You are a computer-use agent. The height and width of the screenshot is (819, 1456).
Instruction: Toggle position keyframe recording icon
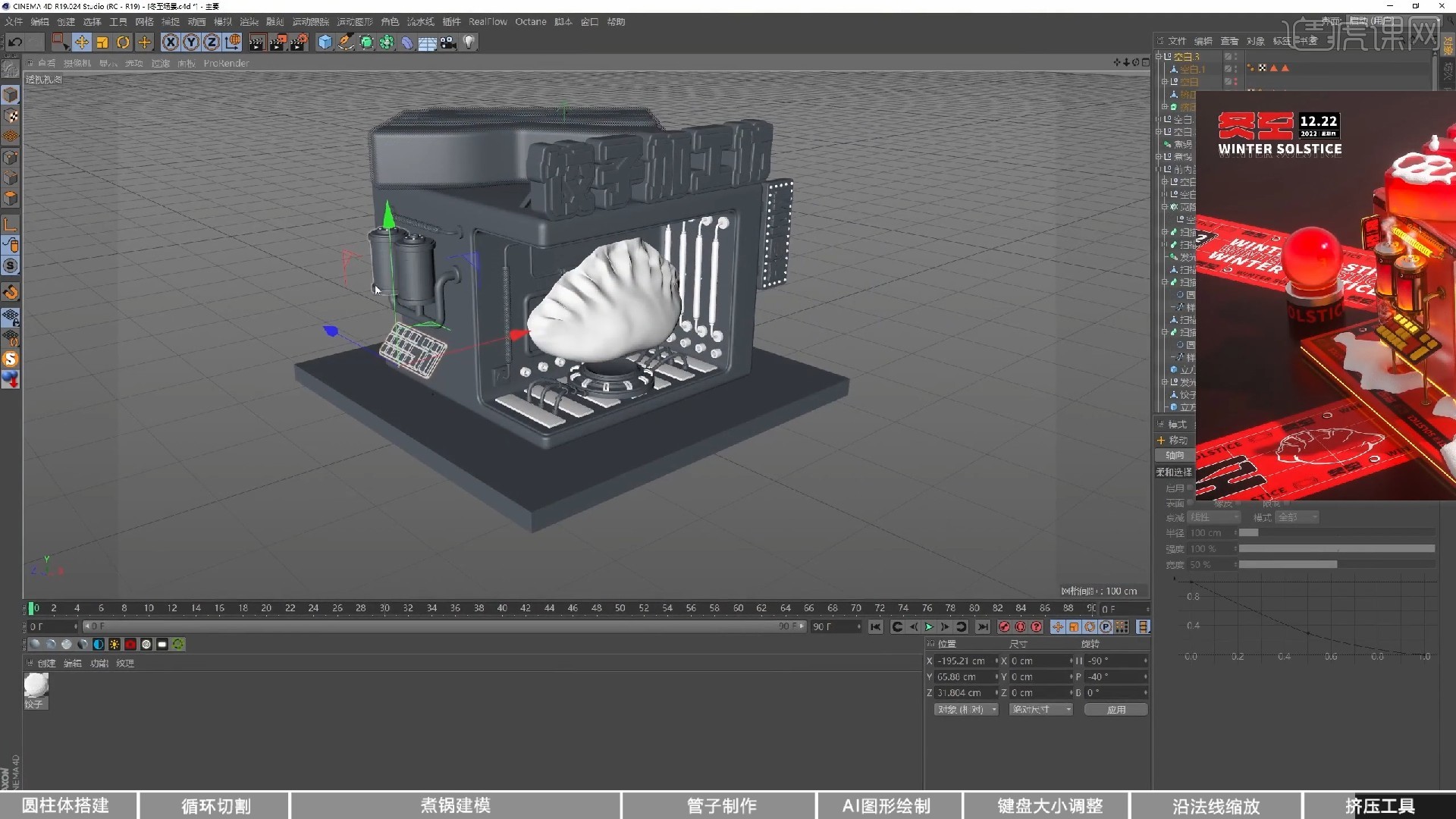pos(1058,627)
